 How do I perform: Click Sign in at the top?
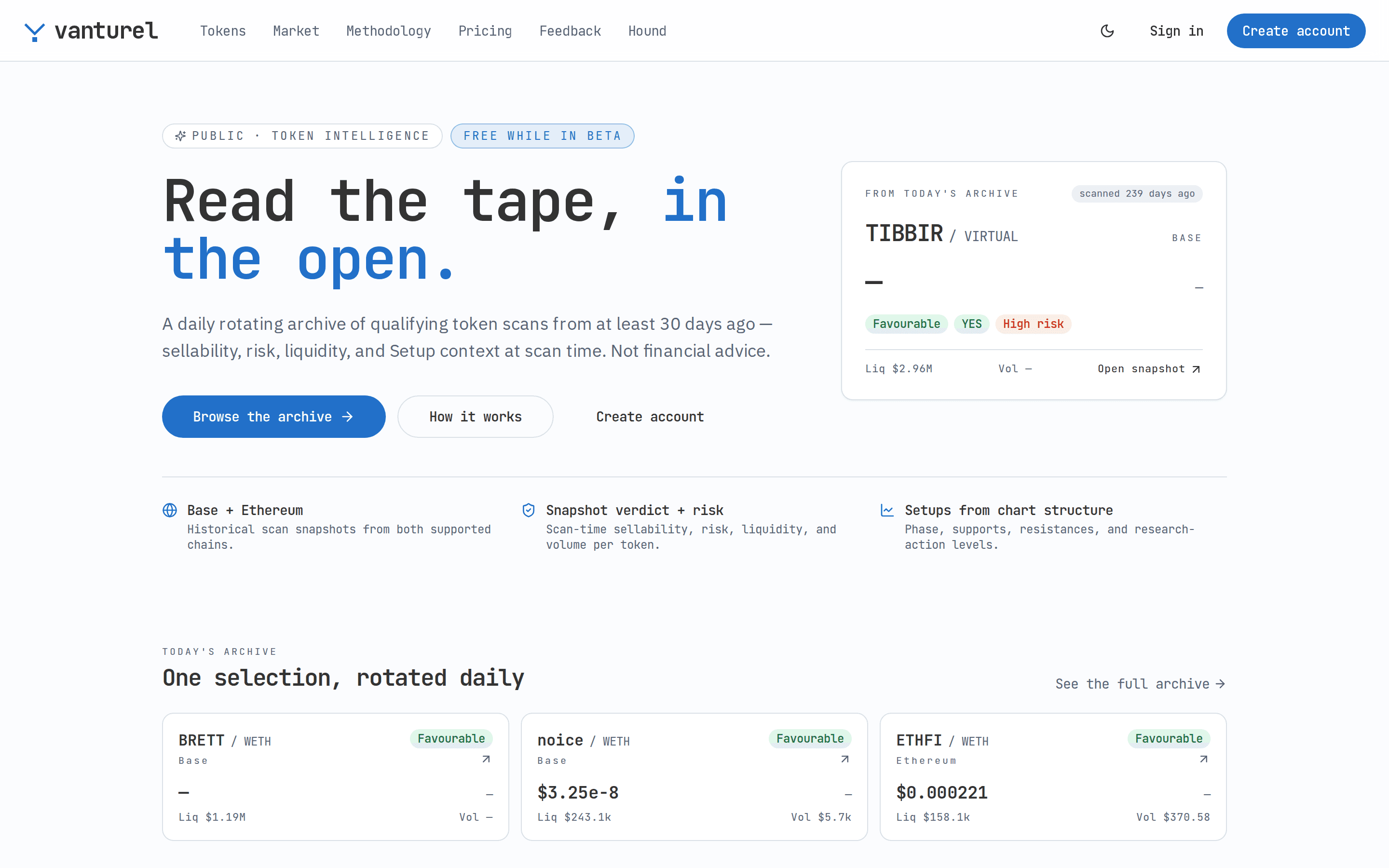(x=1176, y=31)
